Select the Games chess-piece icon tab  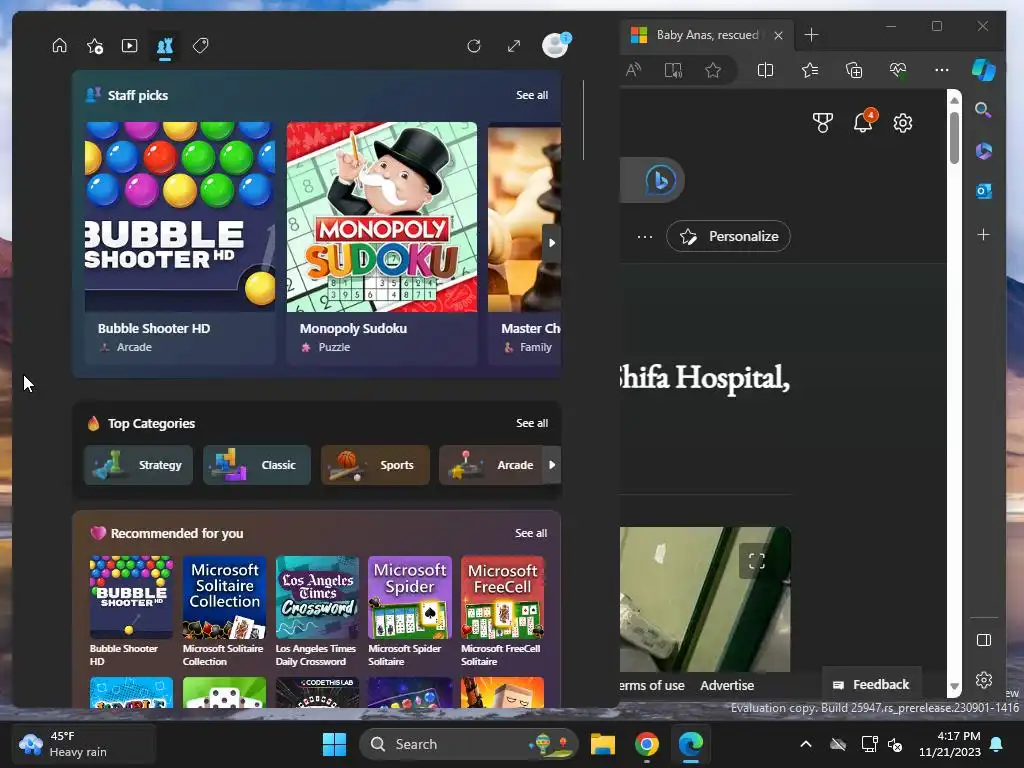tap(165, 46)
